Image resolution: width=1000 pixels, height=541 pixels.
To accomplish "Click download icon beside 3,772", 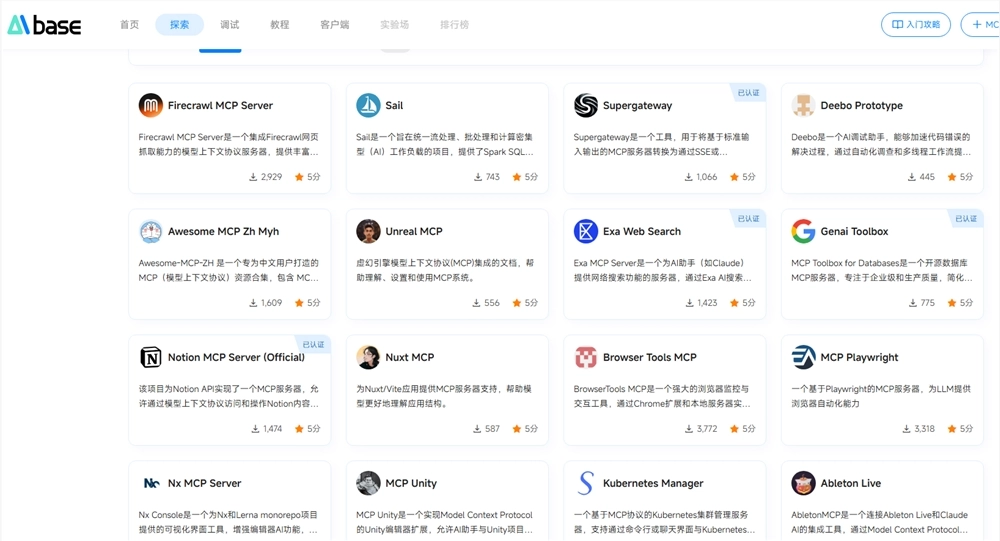I will (x=689, y=429).
